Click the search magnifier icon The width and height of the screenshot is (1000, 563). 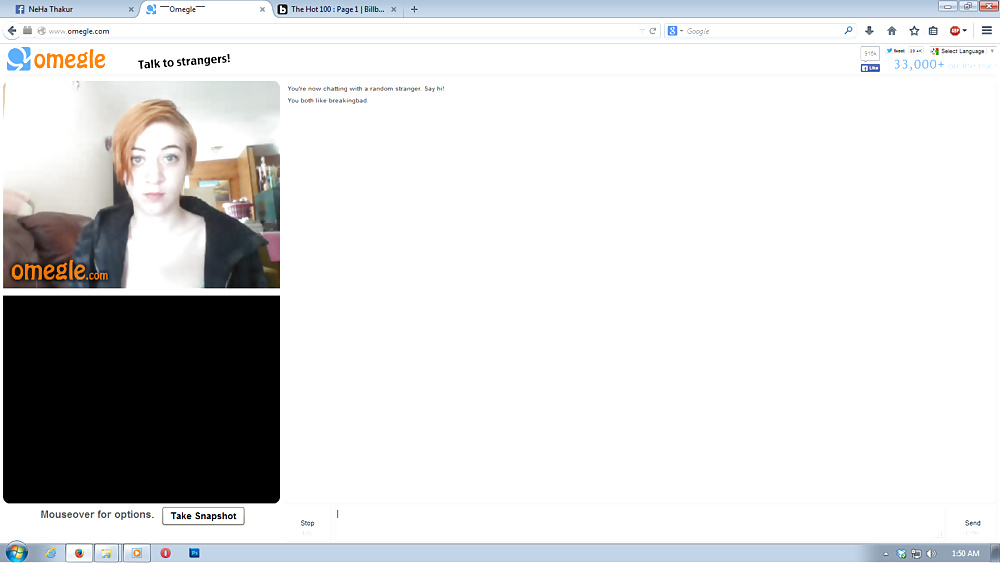click(x=848, y=31)
